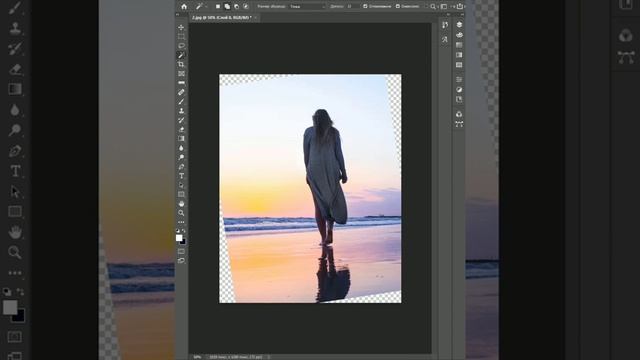Choose Subtract from Selection mode
Screen dimensions: 640x360
point(236,7)
